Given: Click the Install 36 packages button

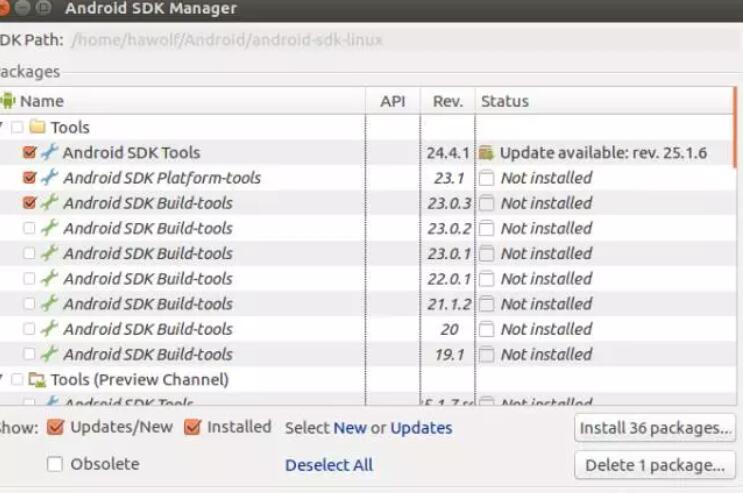Looking at the screenshot, I should (655, 428).
